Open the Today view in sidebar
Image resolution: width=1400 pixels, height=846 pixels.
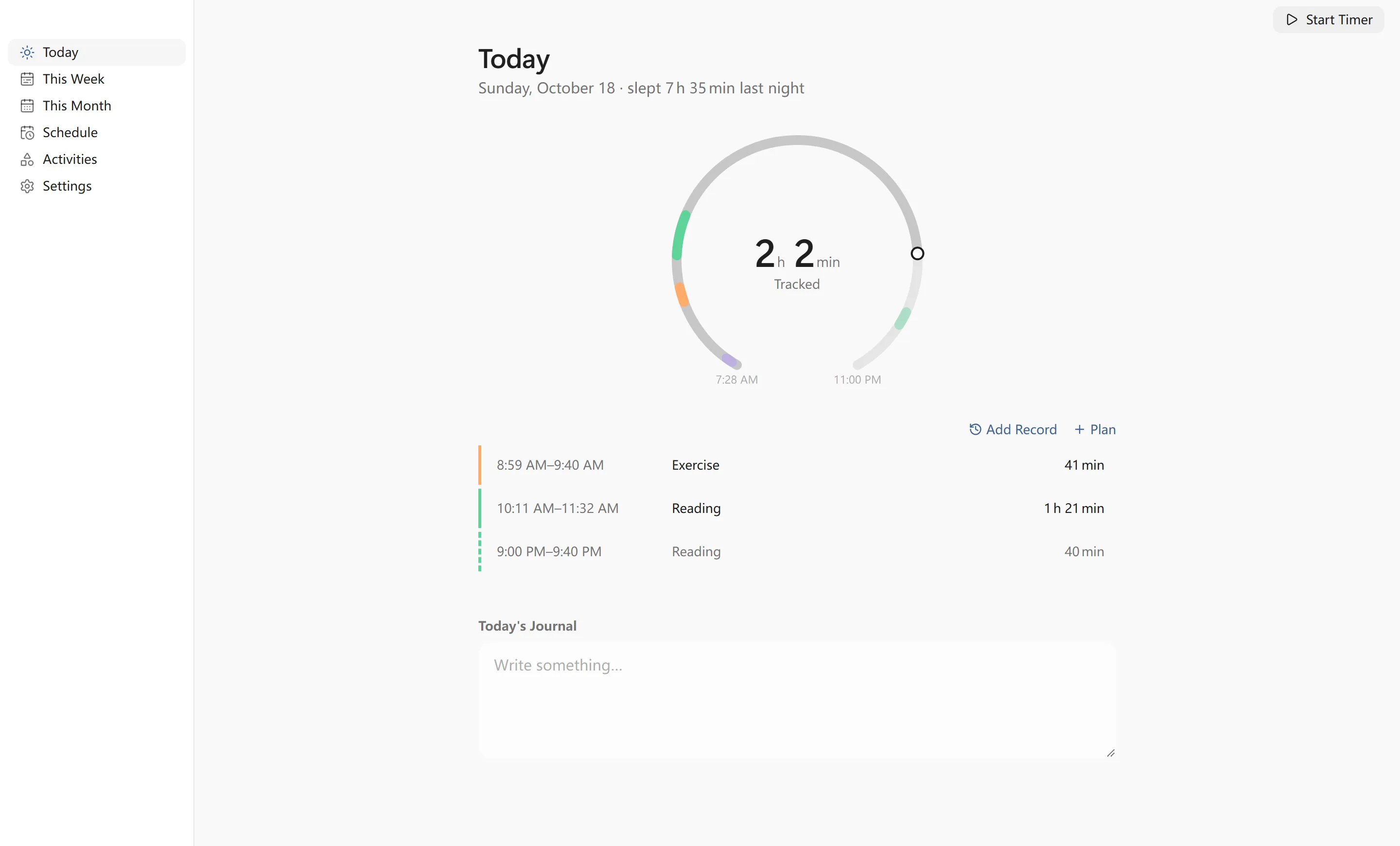[97, 53]
